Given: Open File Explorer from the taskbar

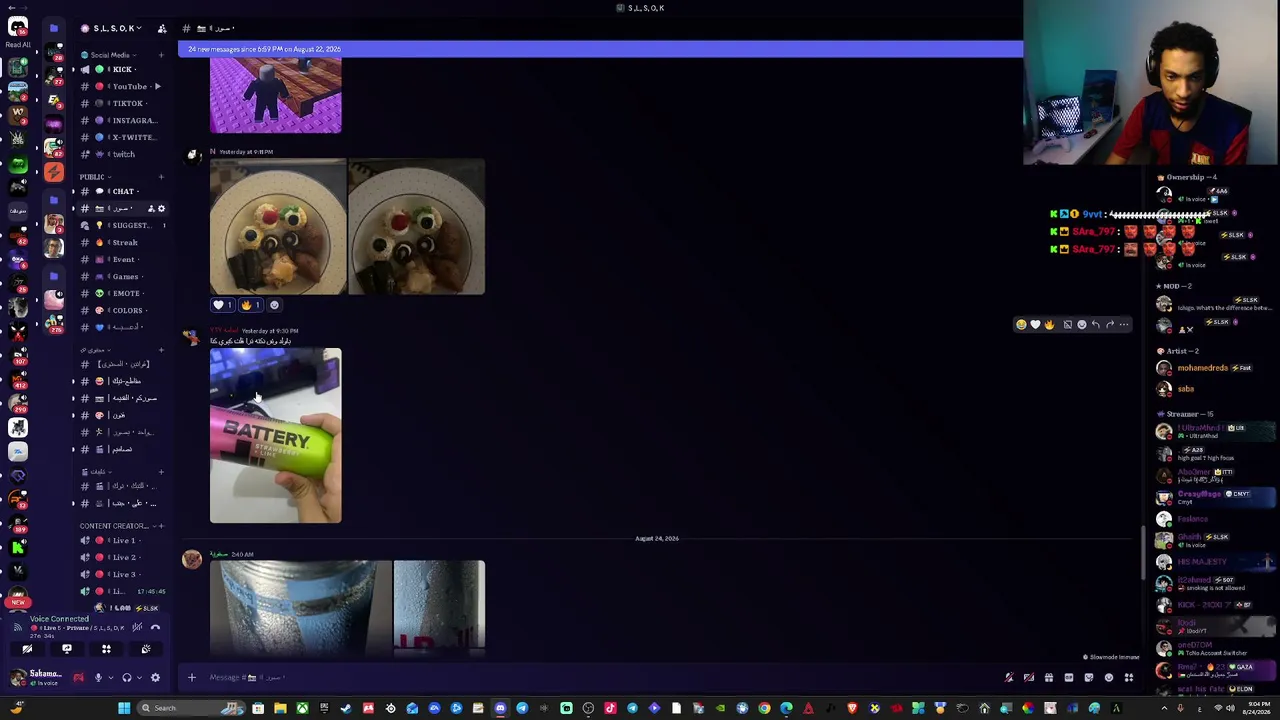Looking at the screenshot, I should pos(280,708).
